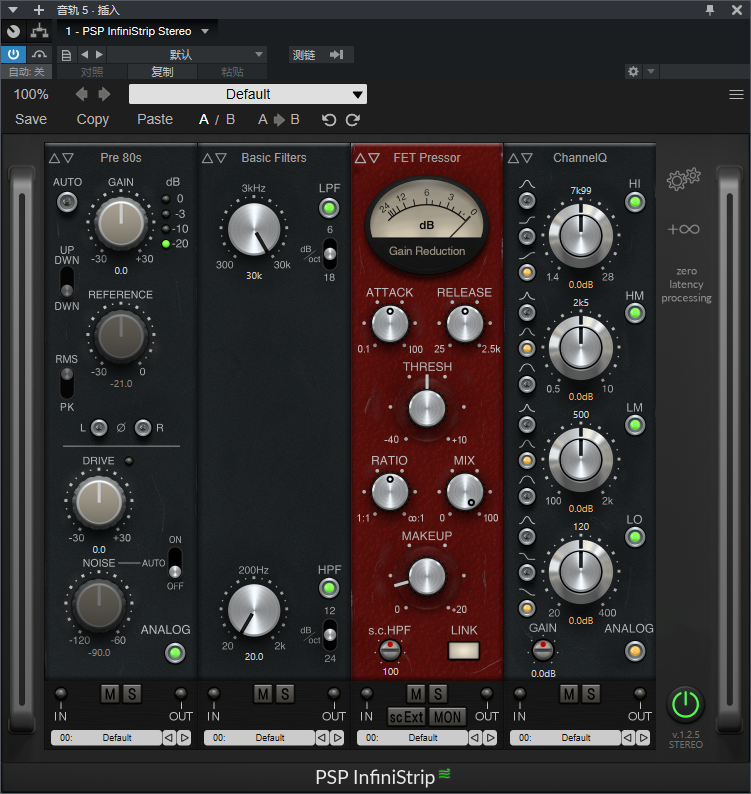
Task: Toggle the LPF enable LED
Action: [329, 208]
